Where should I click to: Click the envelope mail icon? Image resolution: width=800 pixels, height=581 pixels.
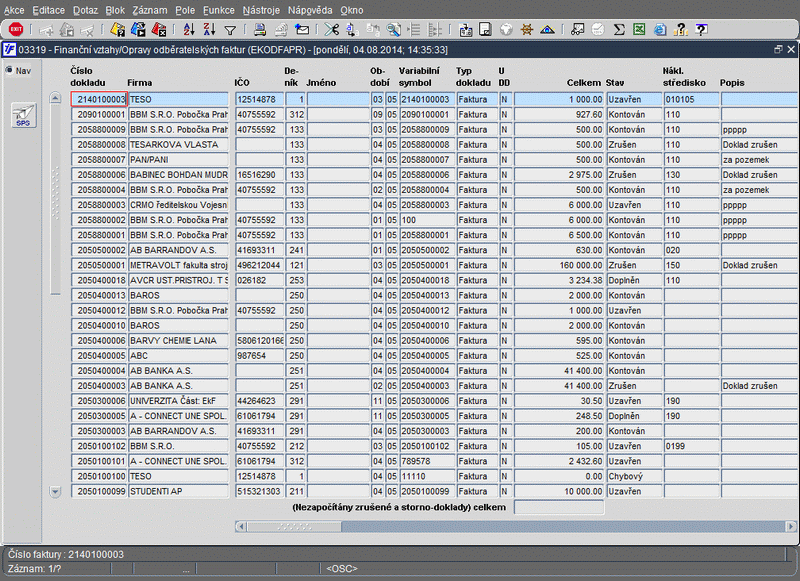click(x=302, y=30)
